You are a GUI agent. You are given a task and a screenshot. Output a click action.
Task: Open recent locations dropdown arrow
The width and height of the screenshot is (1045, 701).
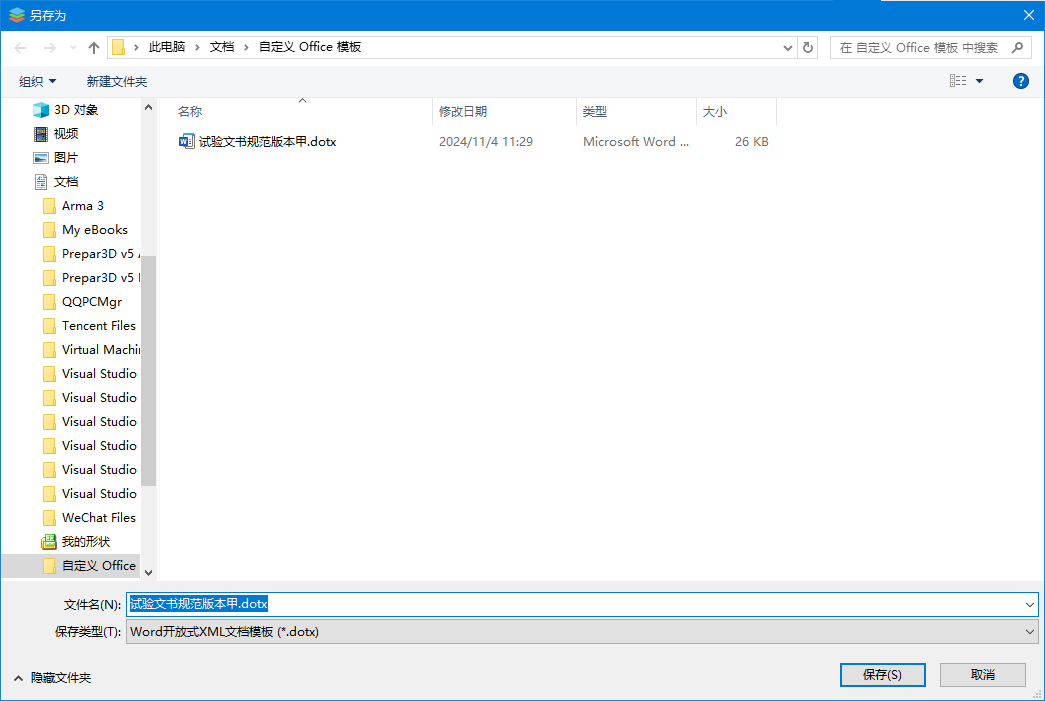(73, 47)
